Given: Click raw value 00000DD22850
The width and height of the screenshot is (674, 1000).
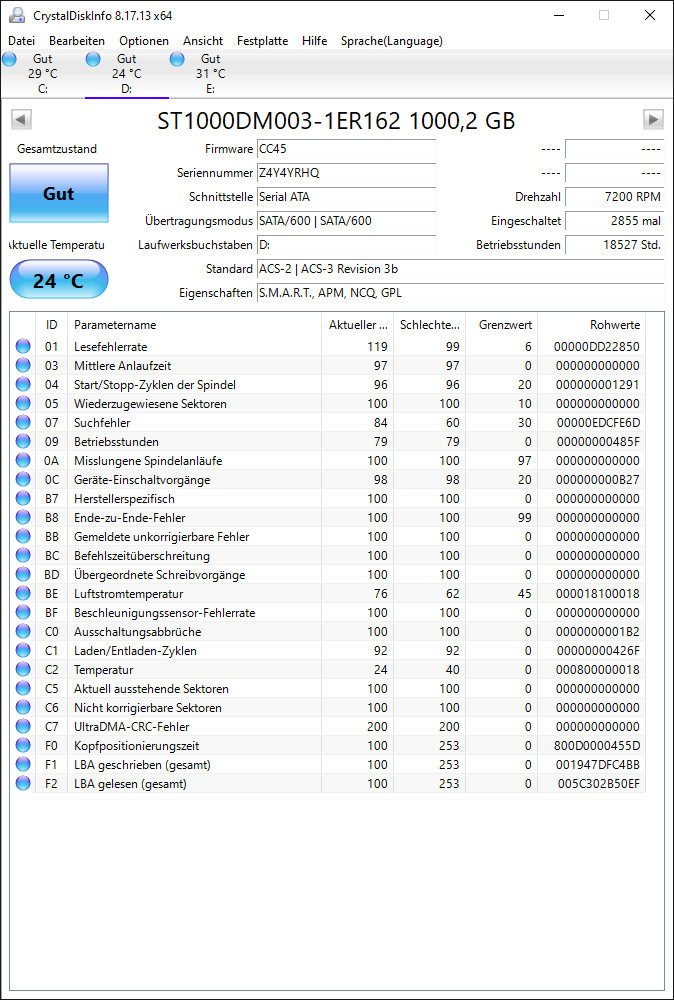Looking at the screenshot, I should click(x=597, y=347).
